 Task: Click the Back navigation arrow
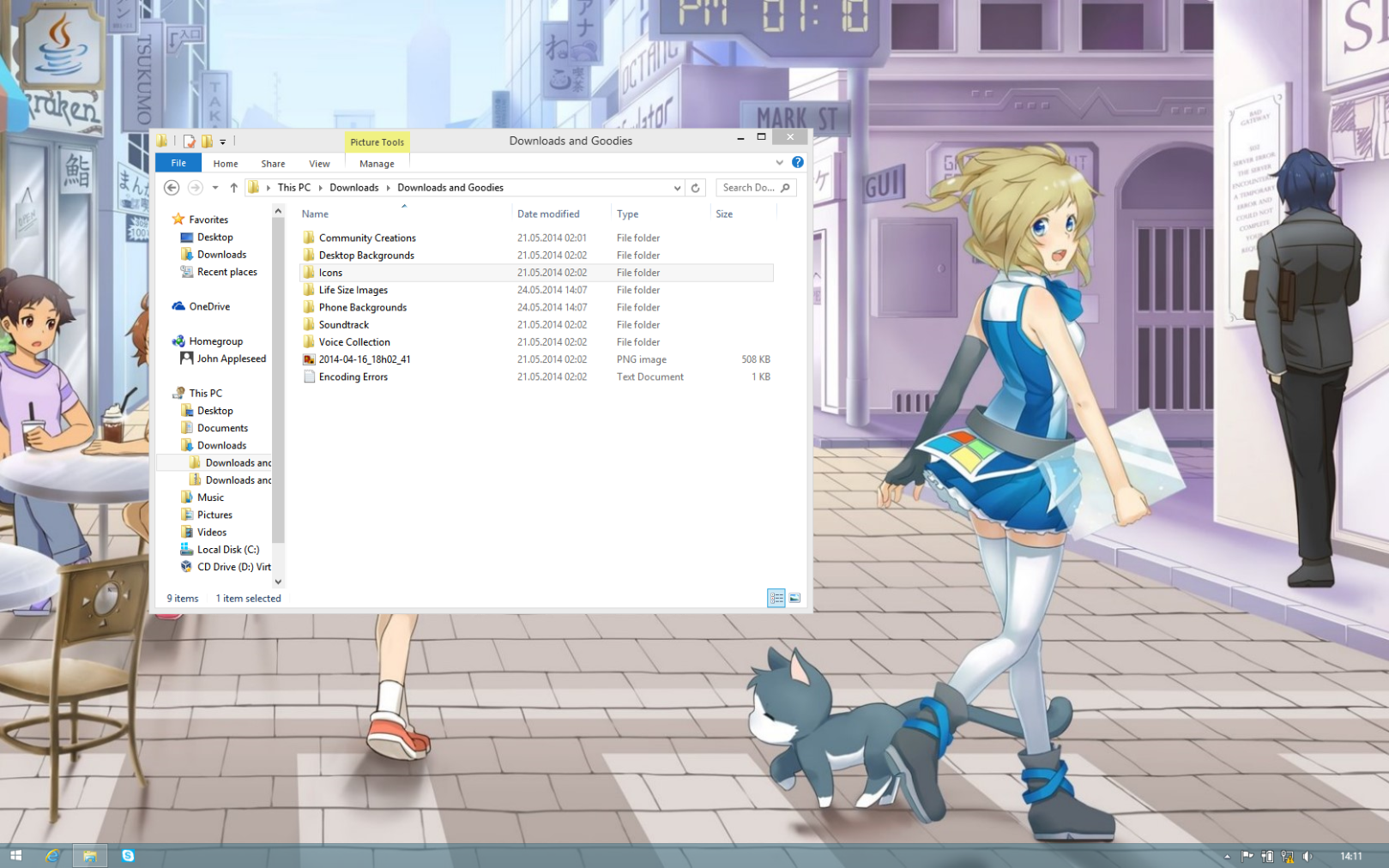click(x=172, y=188)
